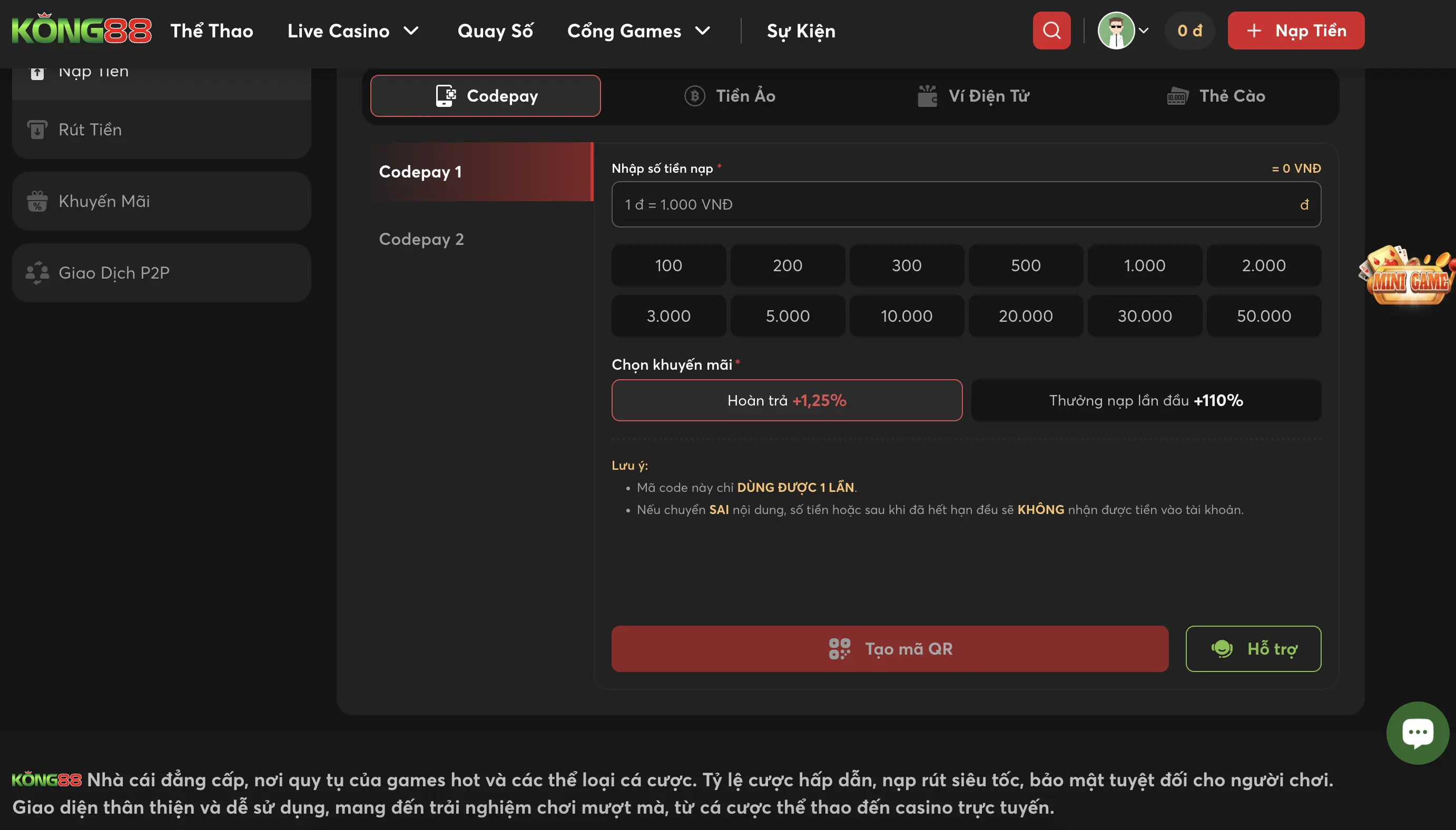Expand the Cổng Games dropdown menu
Screen dimensions: 1456x830
(703, 30)
